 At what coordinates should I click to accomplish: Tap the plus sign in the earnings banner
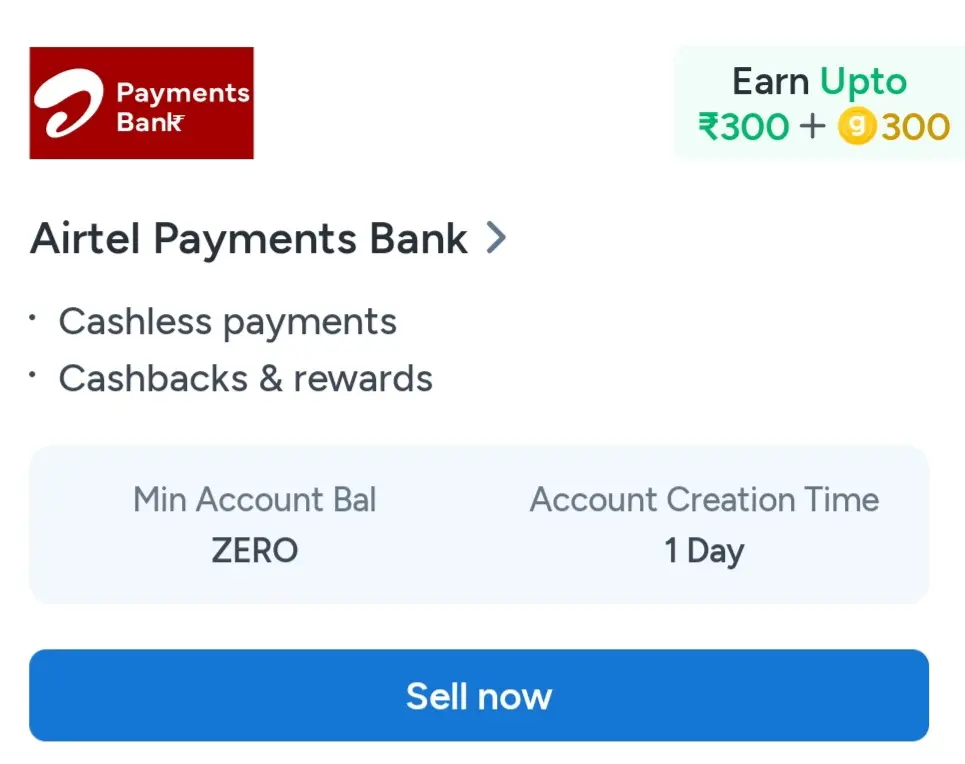coord(812,127)
